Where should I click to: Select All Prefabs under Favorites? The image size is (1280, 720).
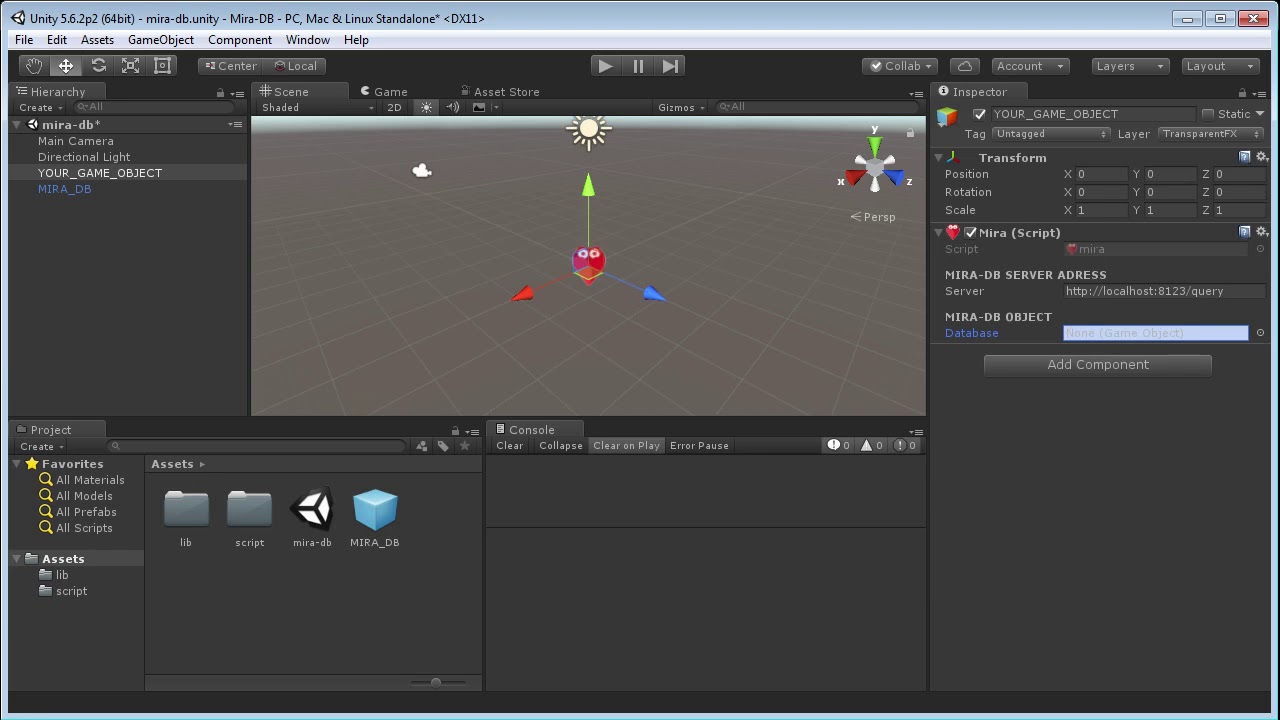tap(86, 512)
